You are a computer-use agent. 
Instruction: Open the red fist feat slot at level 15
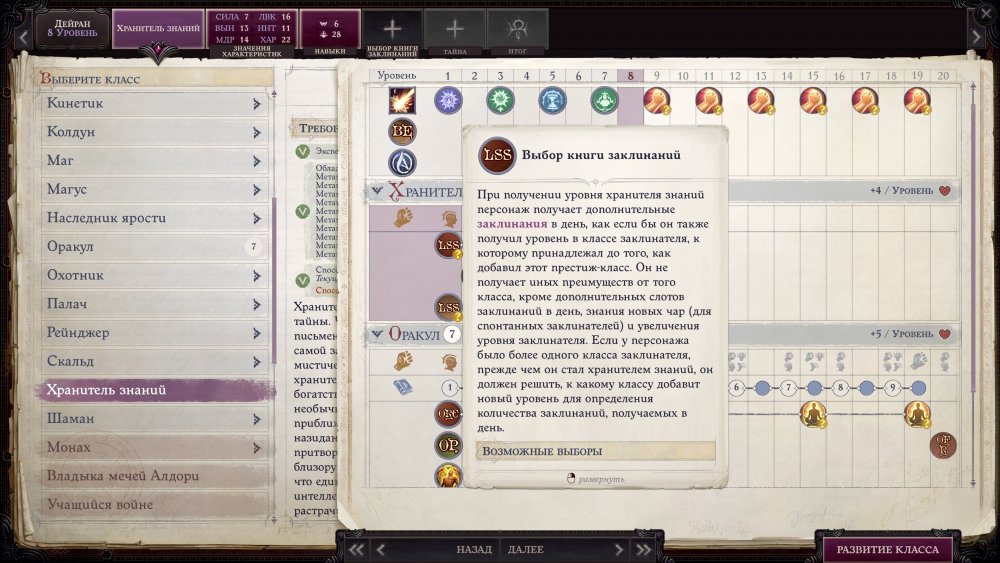813,101
